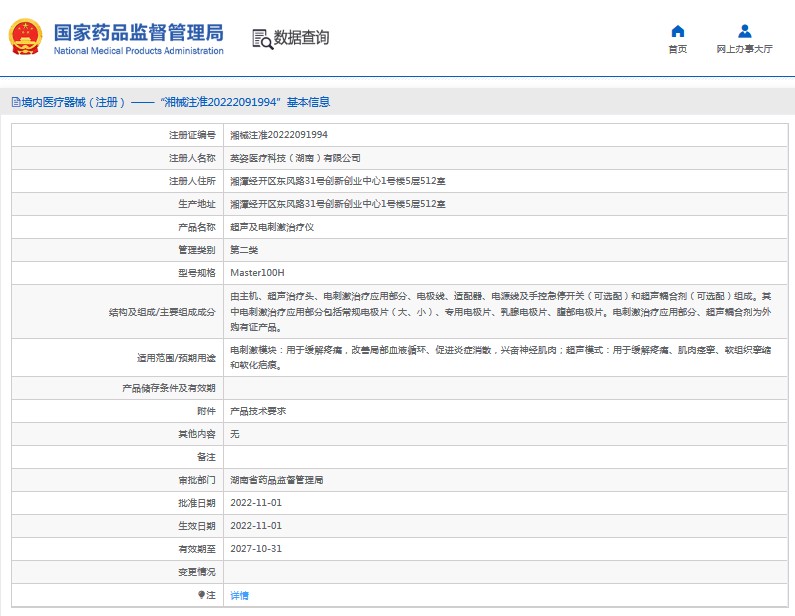The width and height of the screenshot is (795, 616).
Task: Open the 详情 link at bottom
Action: pos(239,595)
